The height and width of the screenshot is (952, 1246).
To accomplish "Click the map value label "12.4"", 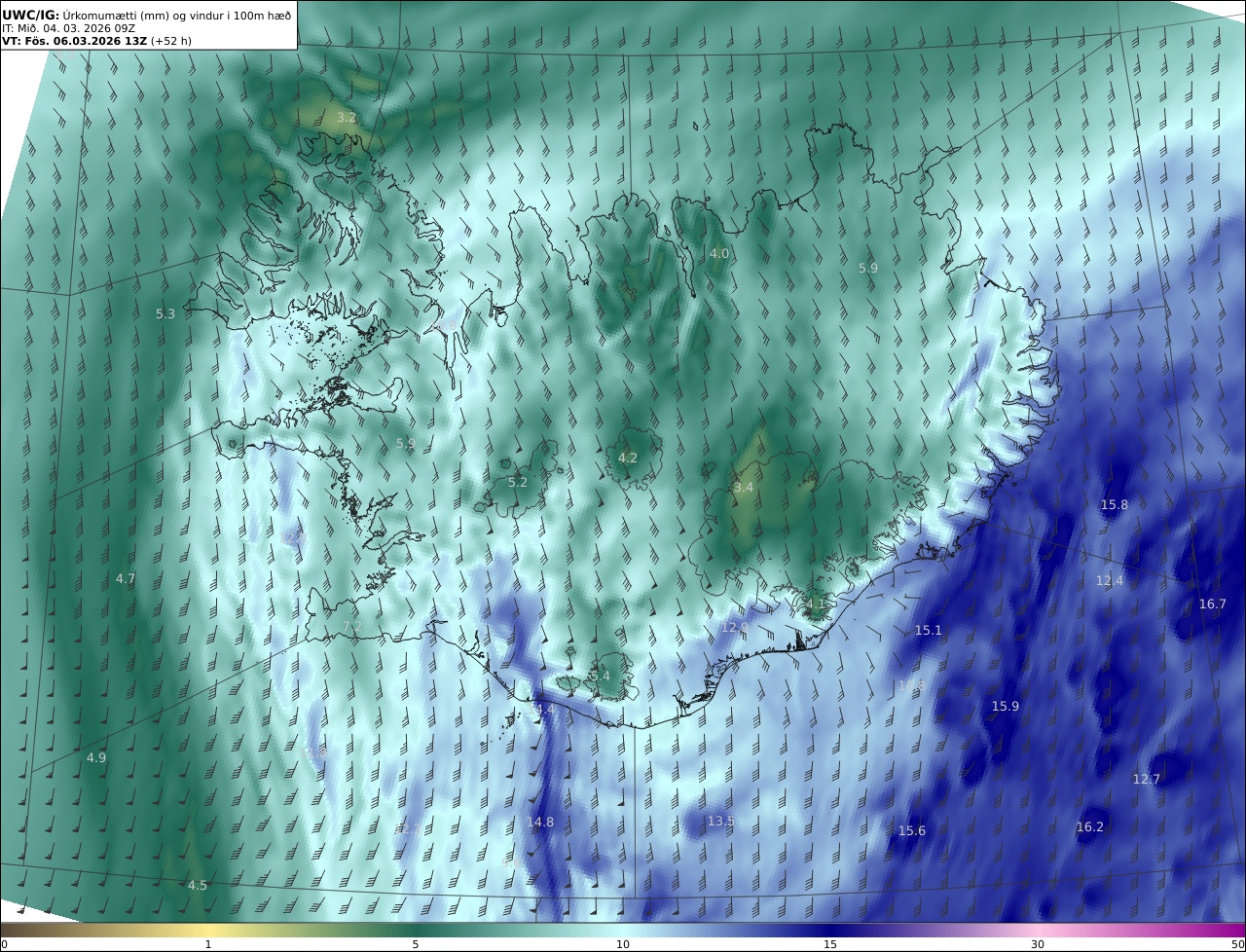I will point(1110,581).
